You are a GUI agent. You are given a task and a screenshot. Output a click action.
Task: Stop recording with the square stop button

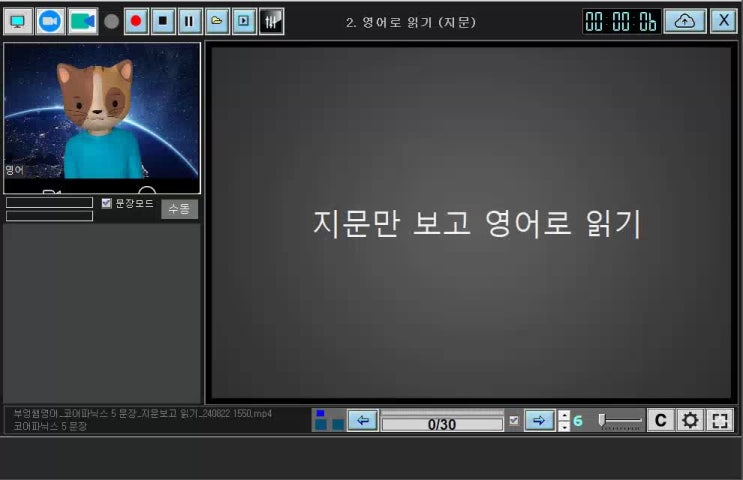(163, 21)
